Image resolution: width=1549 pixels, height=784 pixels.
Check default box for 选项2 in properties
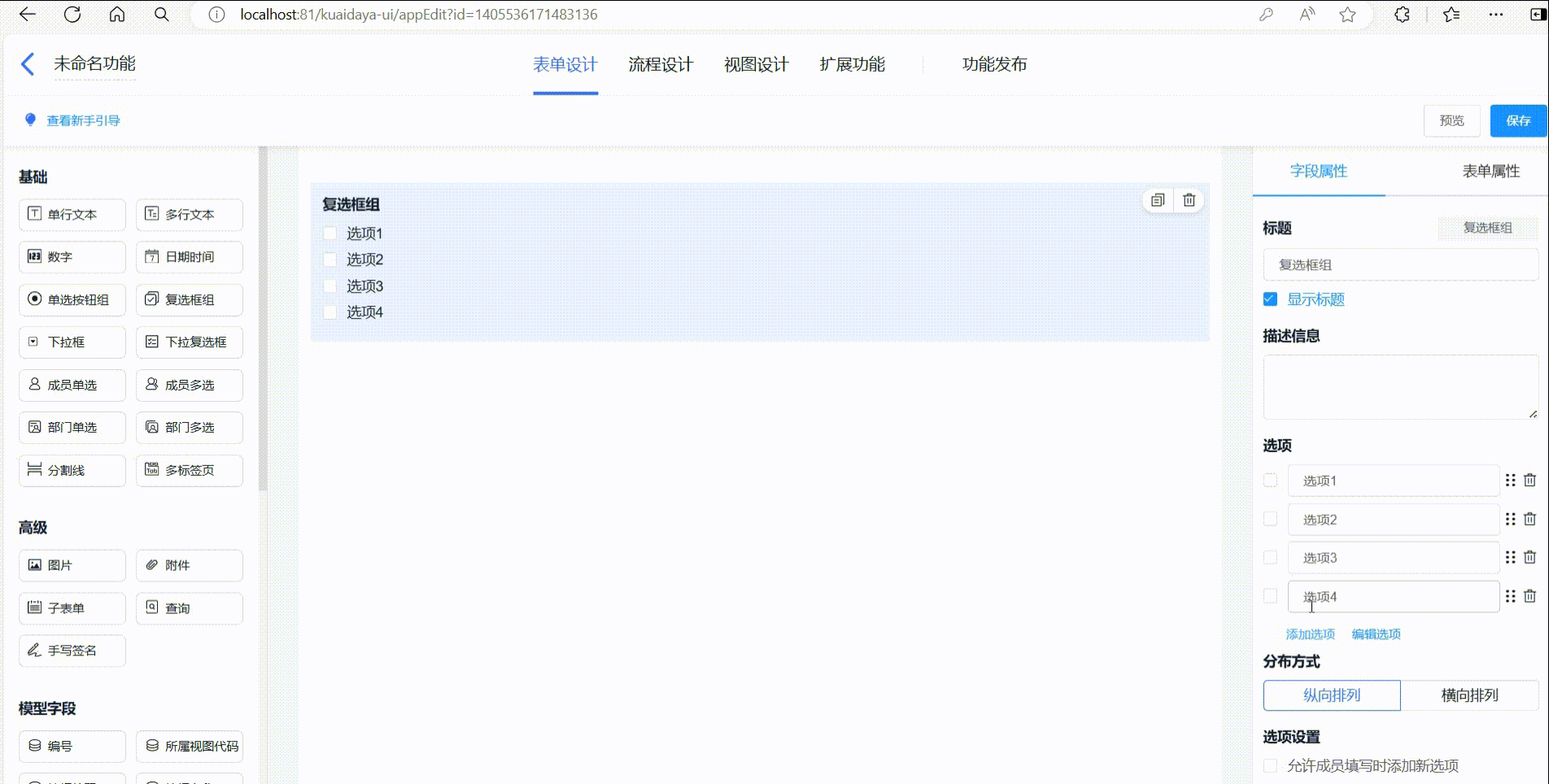point(1270,519)
